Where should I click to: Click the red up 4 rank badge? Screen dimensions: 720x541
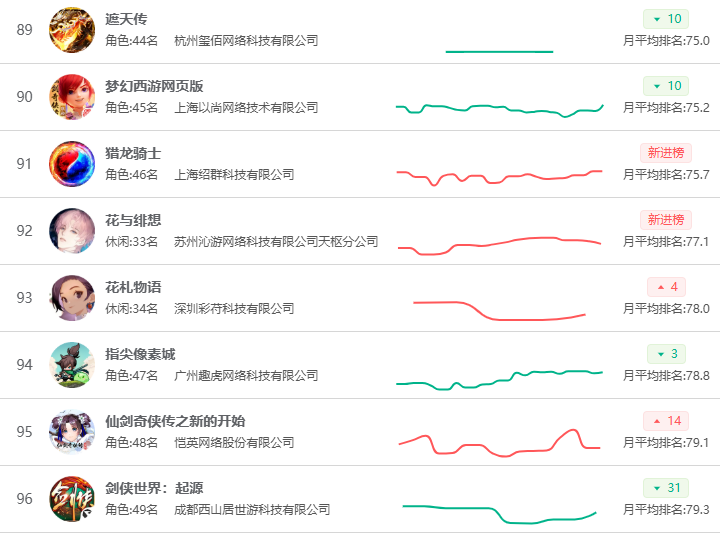pos(666,287)
